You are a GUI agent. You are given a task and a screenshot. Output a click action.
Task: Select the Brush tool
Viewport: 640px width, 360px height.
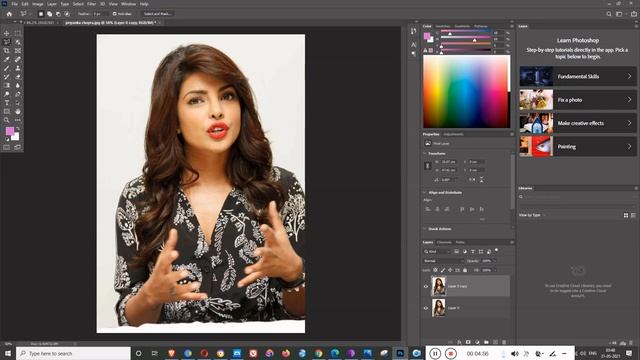point(7,68)
